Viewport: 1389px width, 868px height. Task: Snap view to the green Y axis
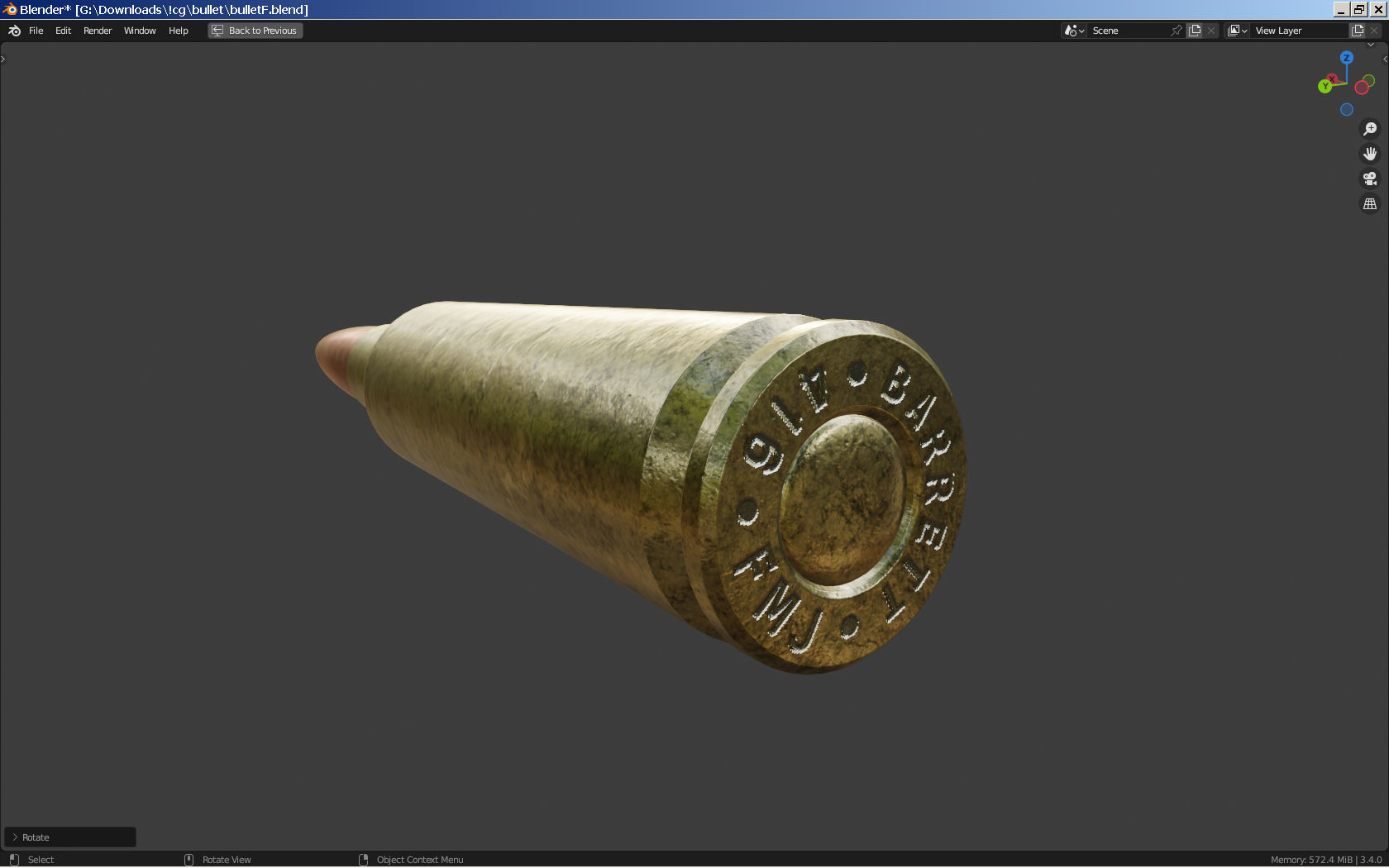1325,86
